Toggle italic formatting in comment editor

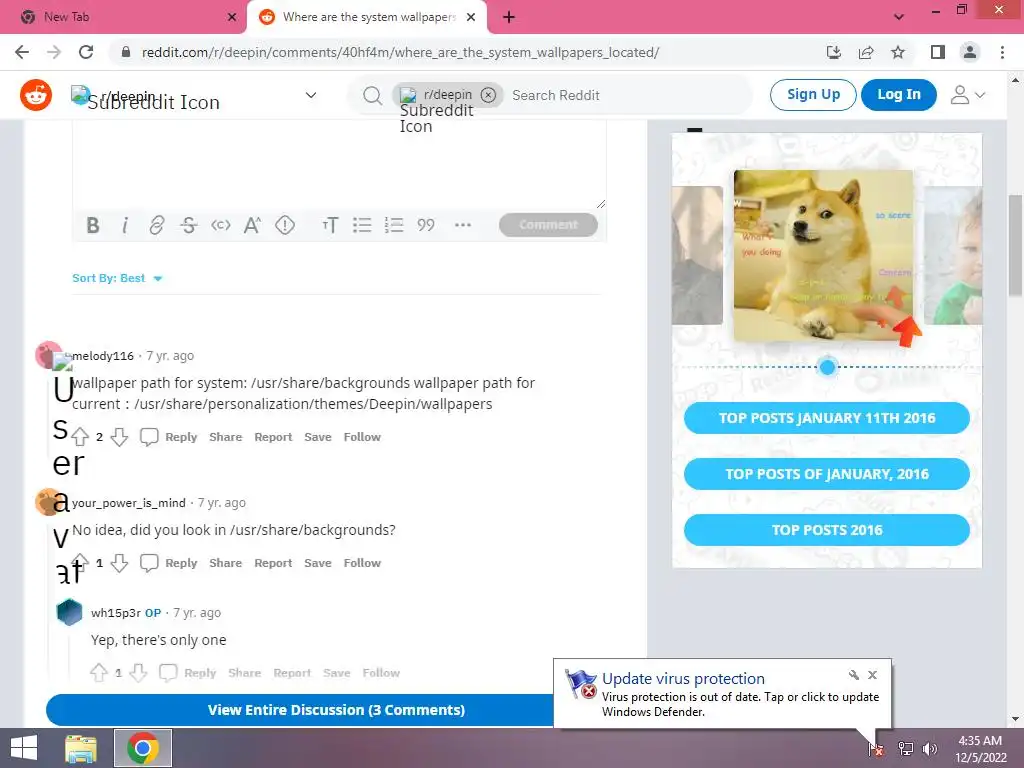tap(125, 225)
